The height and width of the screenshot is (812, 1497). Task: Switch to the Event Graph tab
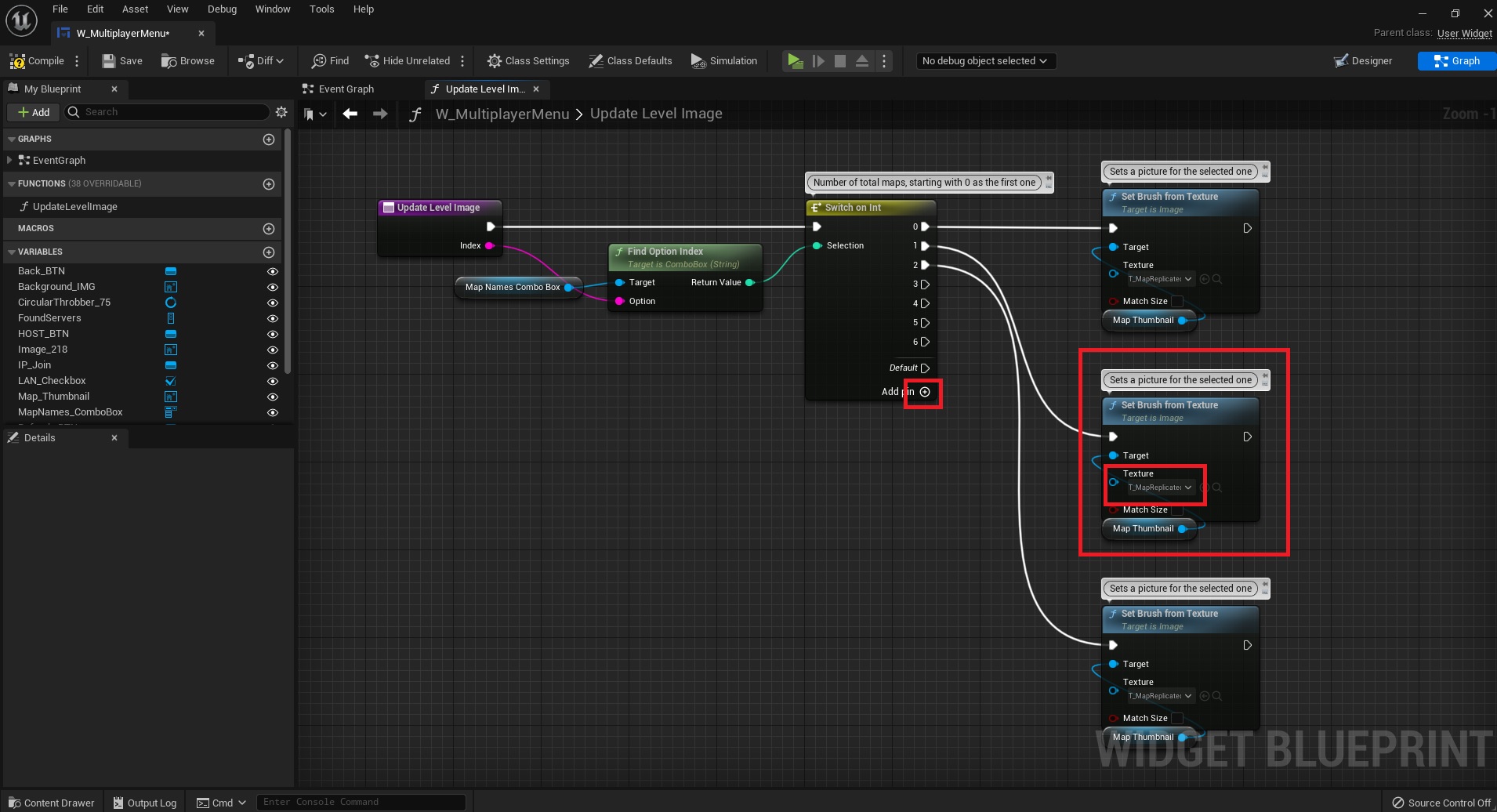click(346, 89)
